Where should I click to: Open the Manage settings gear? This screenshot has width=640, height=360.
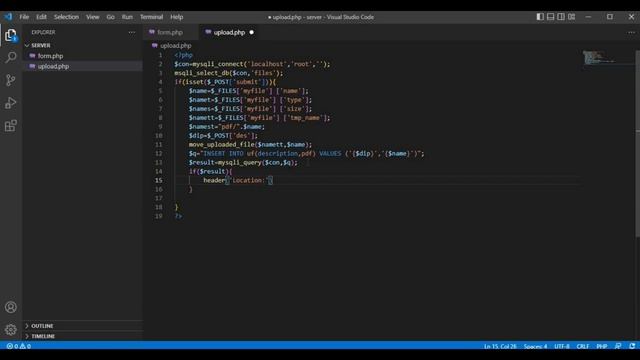tap(11, 329)
